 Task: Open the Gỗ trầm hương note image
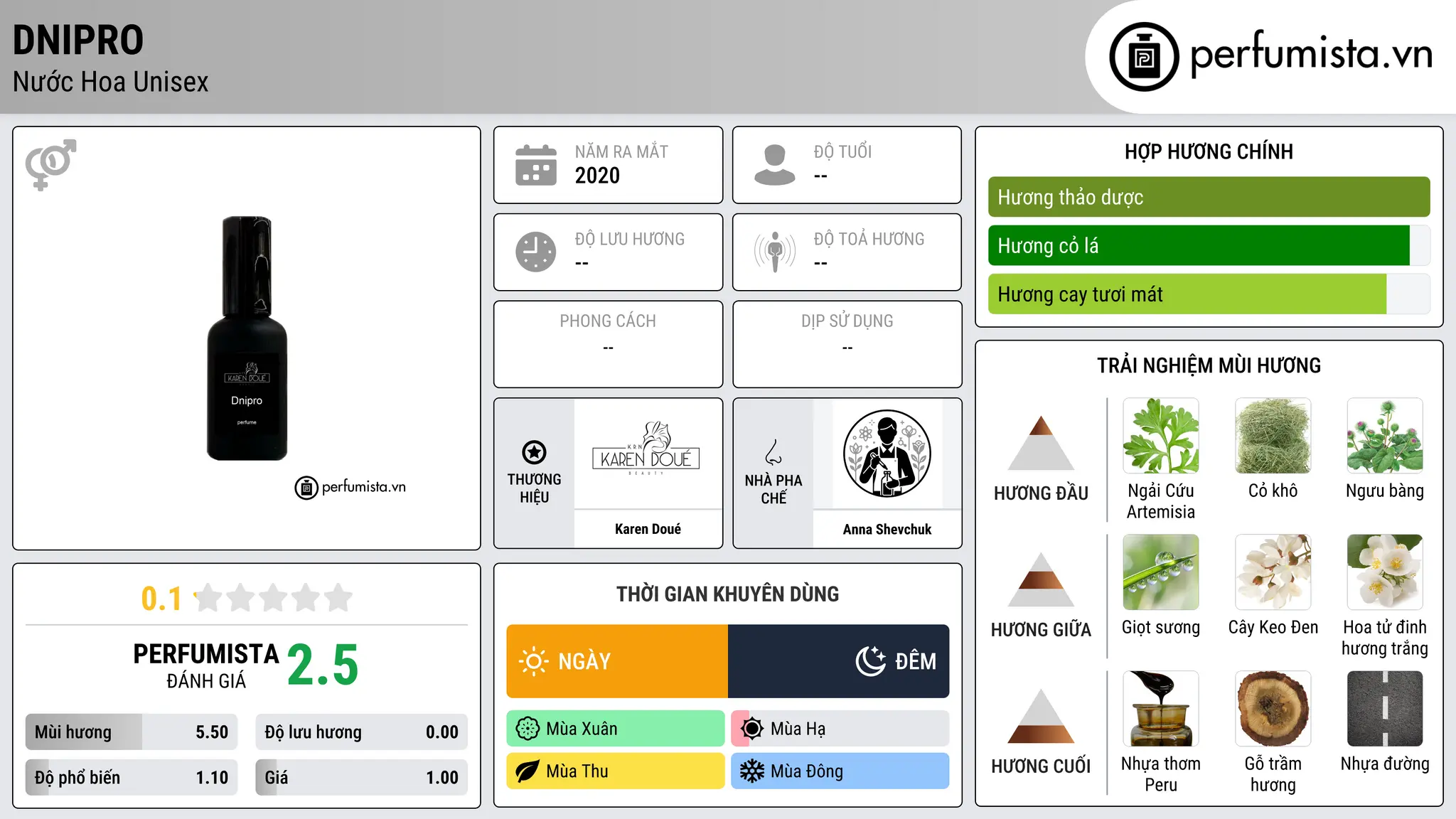1273,709
